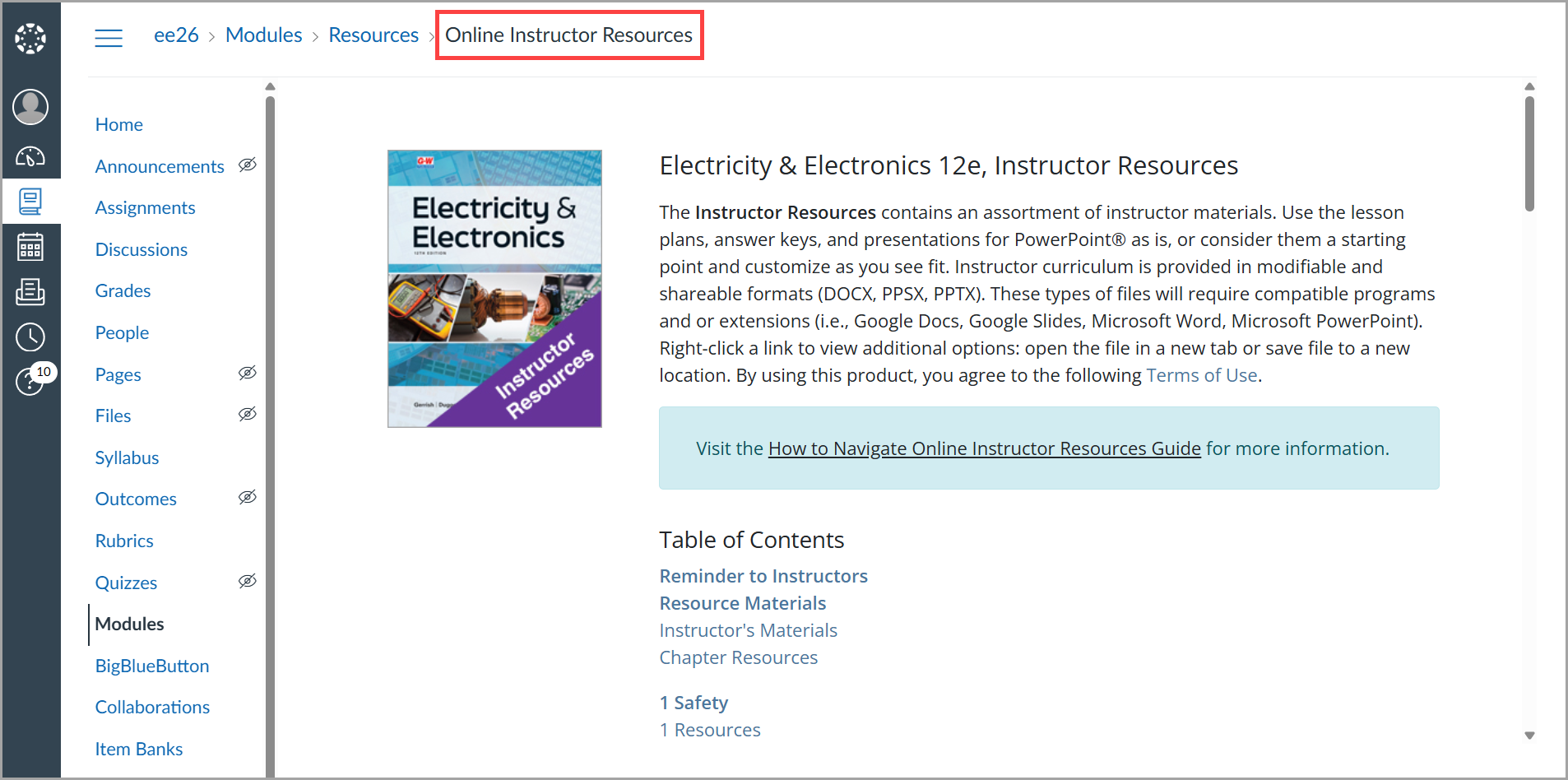The width and height of the screenshot is (1568, 780).
Task: Select Grades in the course menu
Action: [x=123, y=291]
